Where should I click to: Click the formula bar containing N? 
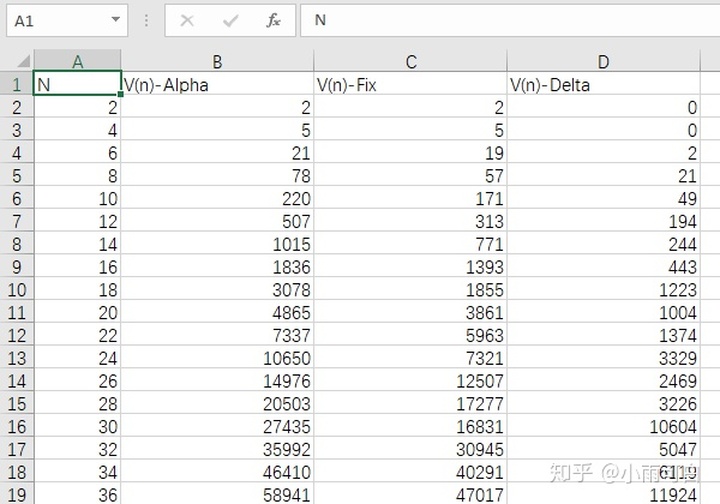tap(510, 20)
